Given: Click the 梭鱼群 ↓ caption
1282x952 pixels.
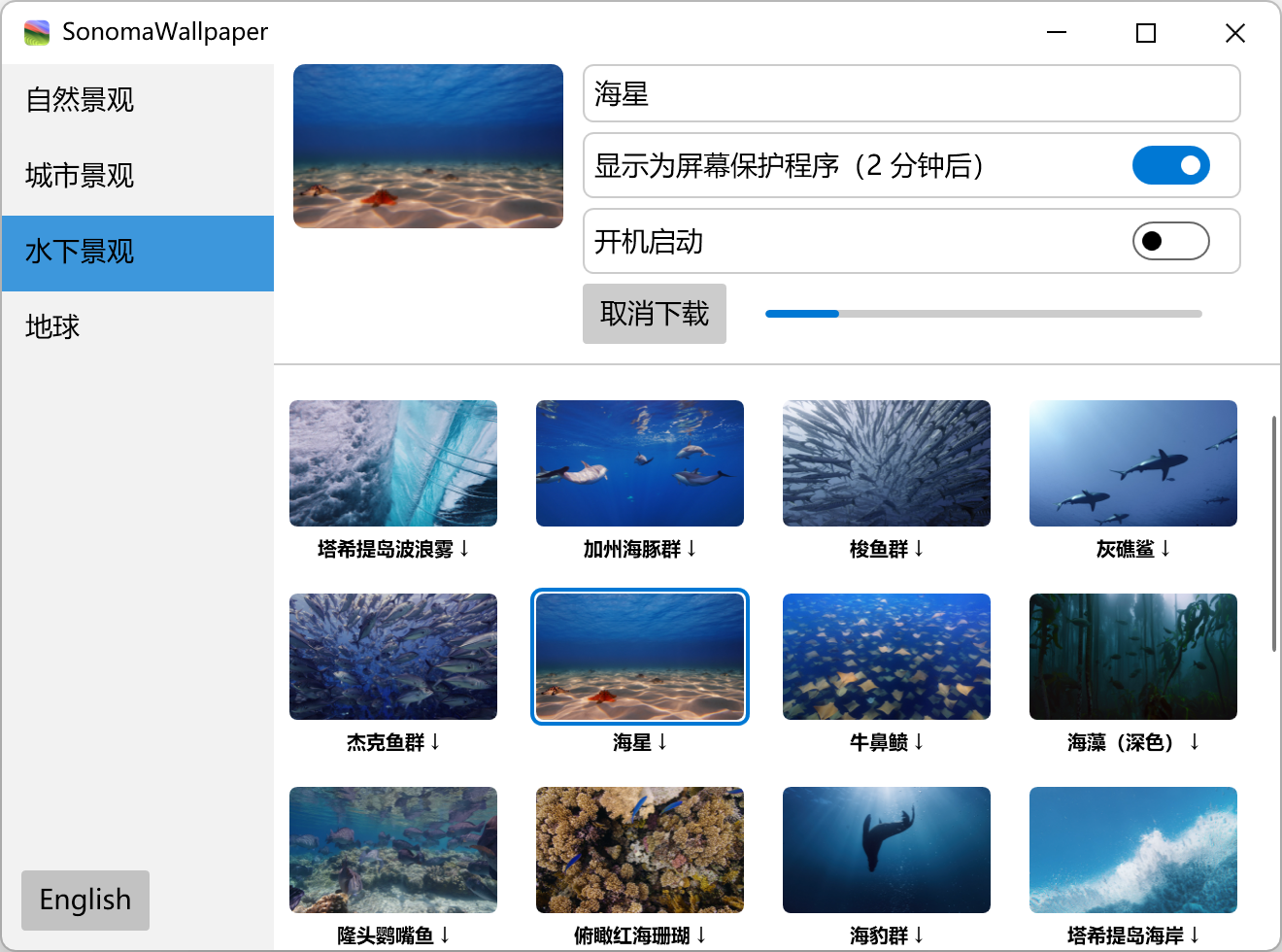Looking at the screenshot, I should pyautogui.click(x=887, y=550).
